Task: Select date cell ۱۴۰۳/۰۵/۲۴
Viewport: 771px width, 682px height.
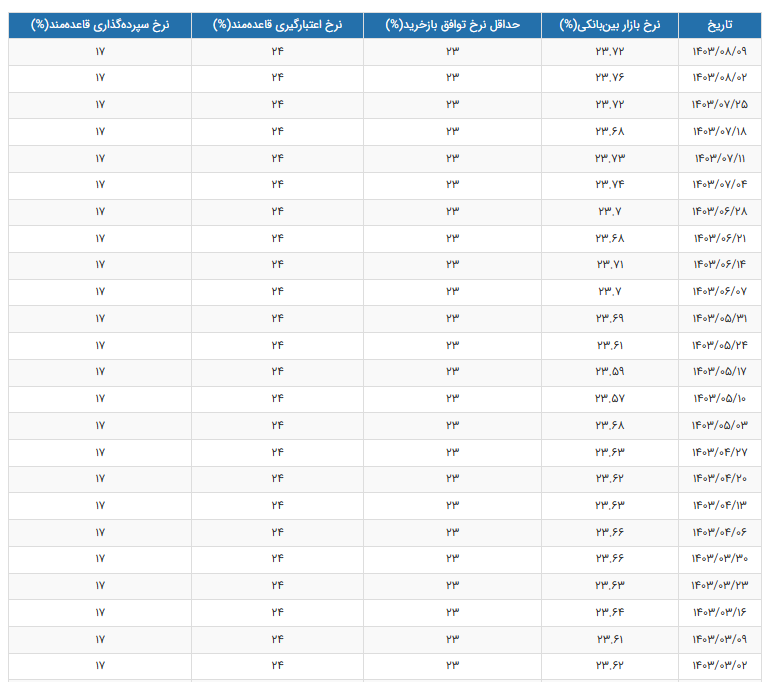Action: point(719,345)
